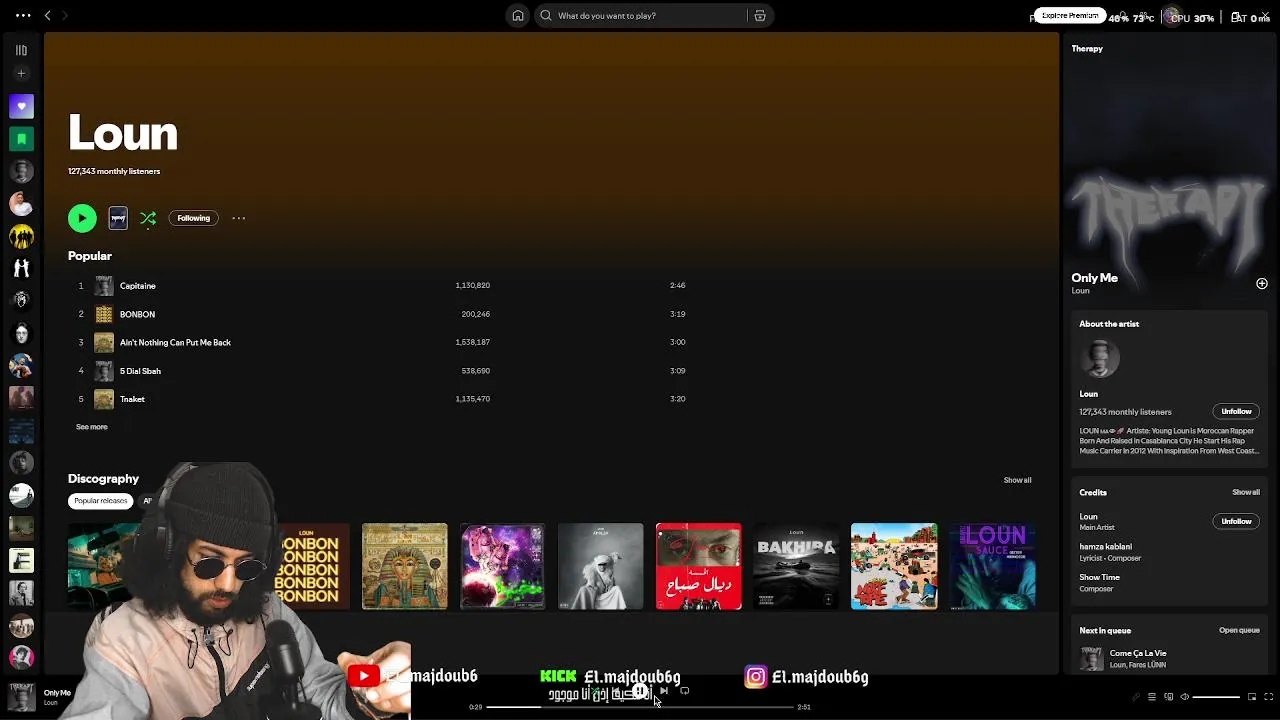Adjust the volume slider
Image resolution: width=1280 pixels, height=720 pixels.
pos(1216,697)
